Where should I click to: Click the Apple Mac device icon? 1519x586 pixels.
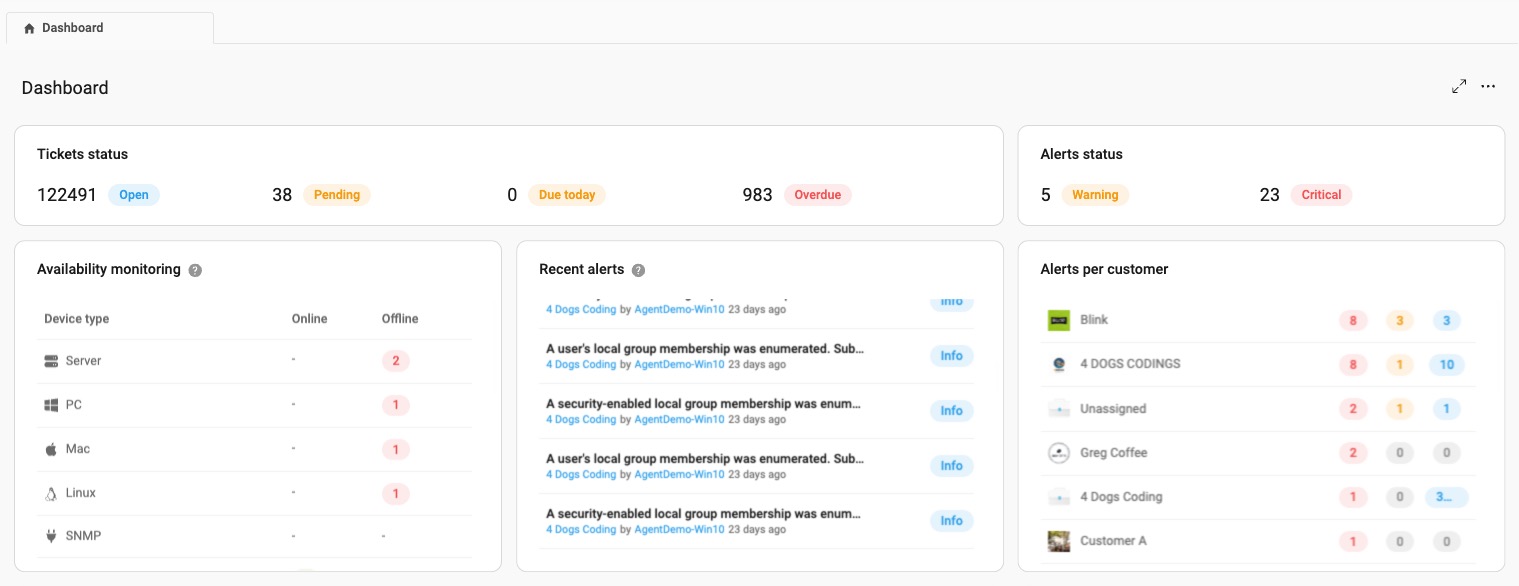point(51,449)
